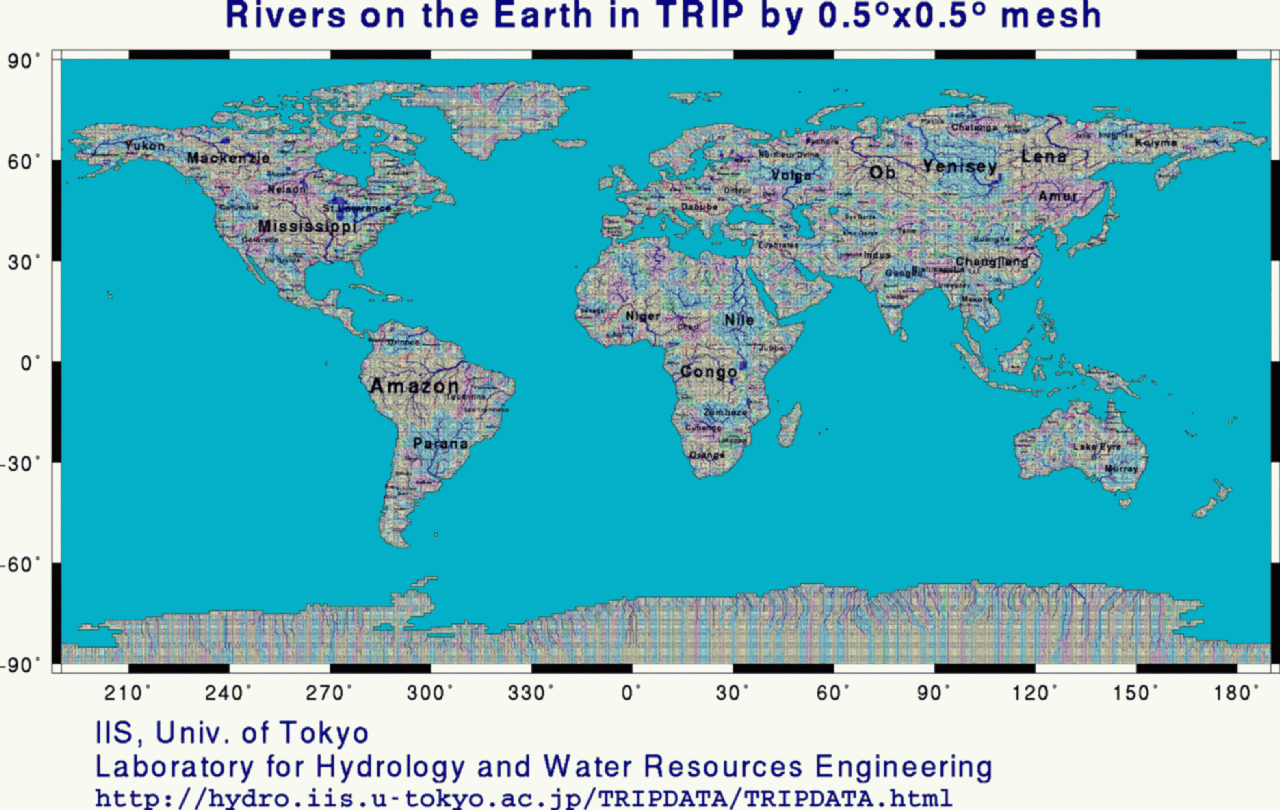The height and width of the screenshot is (810, 1280).
Task: Click the Lake Eyre label in Australia
Action: click(1097, 446)
